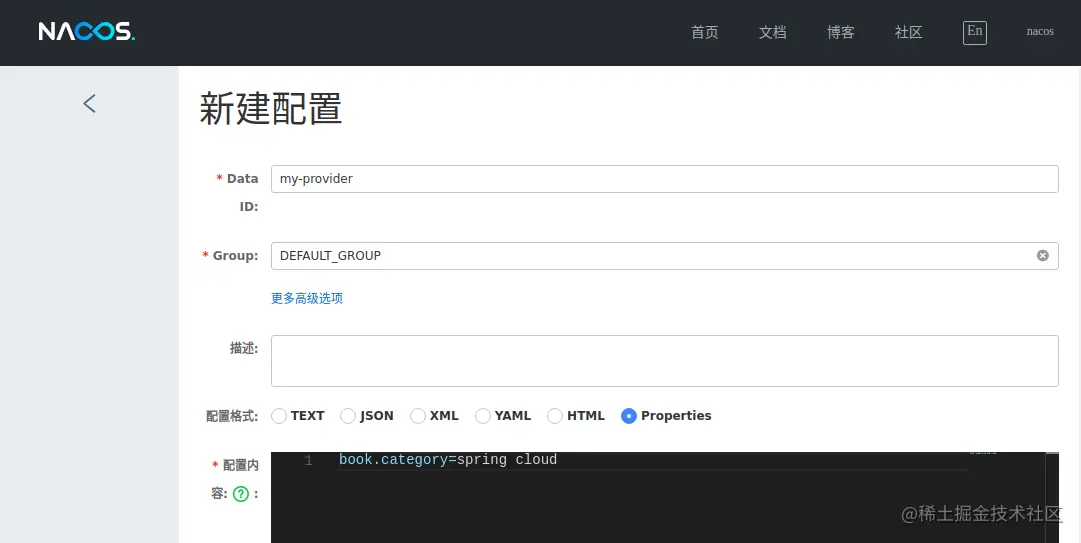This screenshot has width=1081, height=543.
Task: Go back using the left arrow icon
Action: tap(89, 104)
